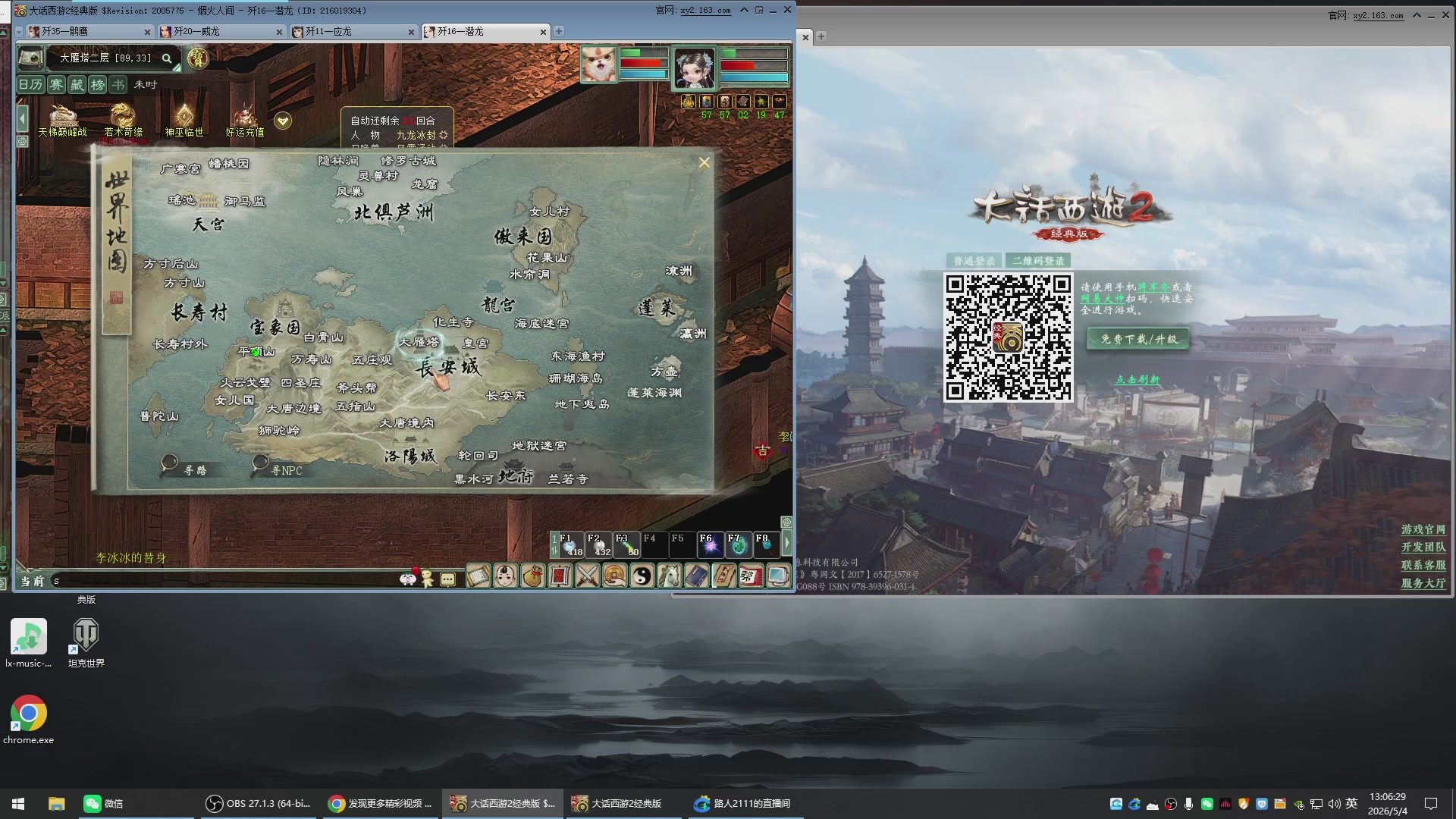Open chrome.exe desktop shortcut
This screenshot has height=819, width=1456.
(x=29, y=719)
